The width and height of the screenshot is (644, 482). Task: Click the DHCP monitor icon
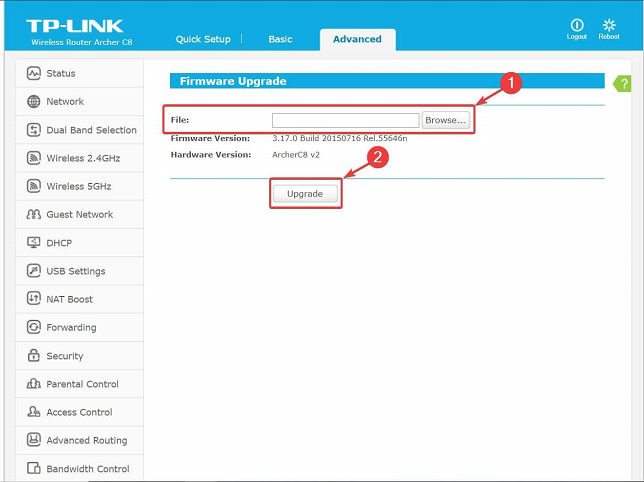tap(34, 243)
